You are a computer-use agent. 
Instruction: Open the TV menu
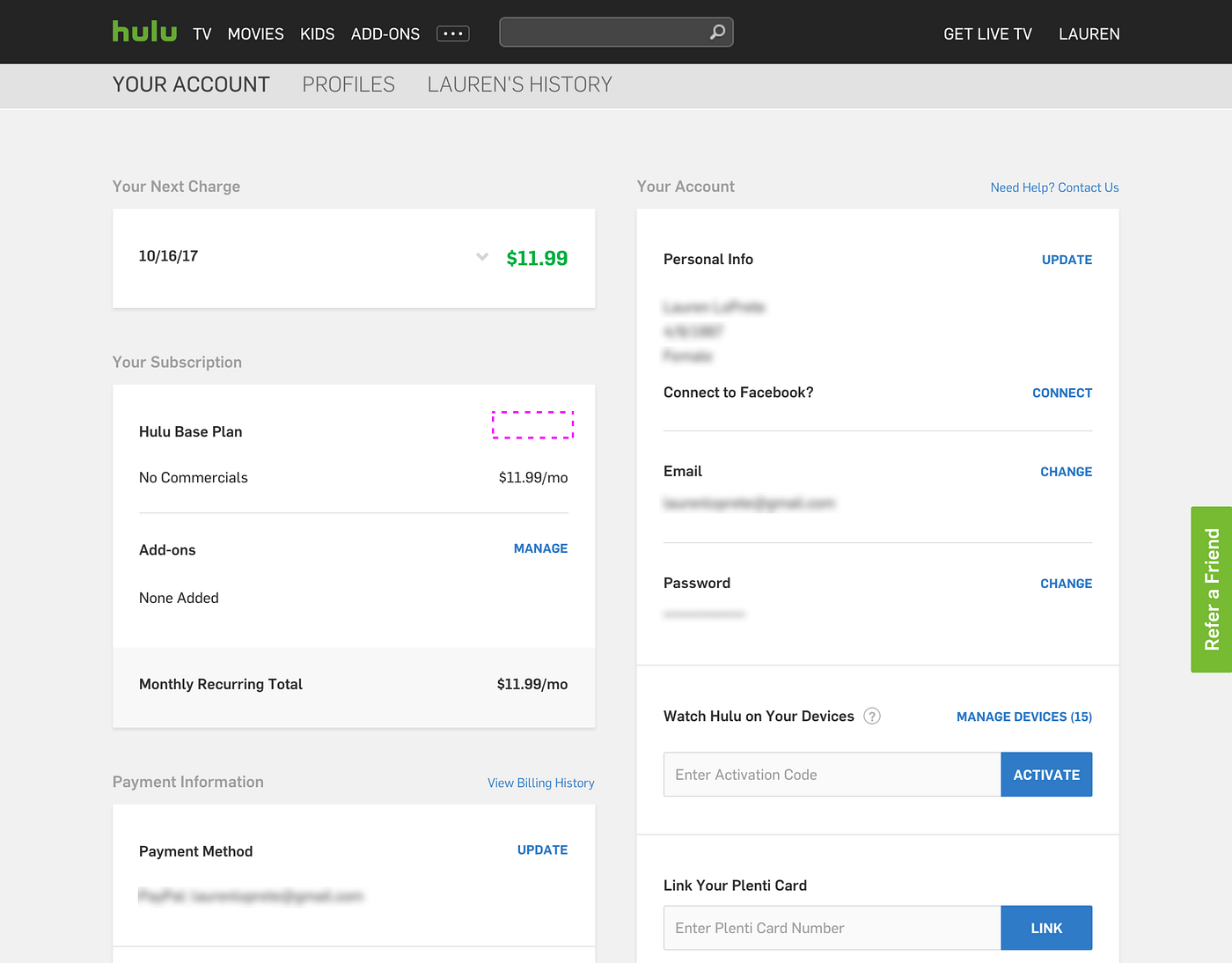[202, 33]
